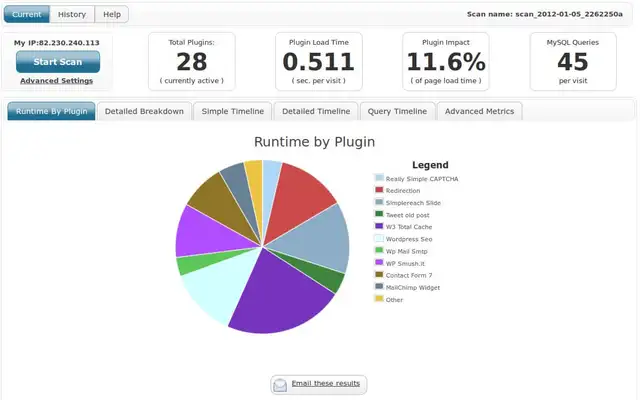This screenshot has width=640, height=400.
Task: Open Advanced Settings link
Action: (x=57, y=81)
